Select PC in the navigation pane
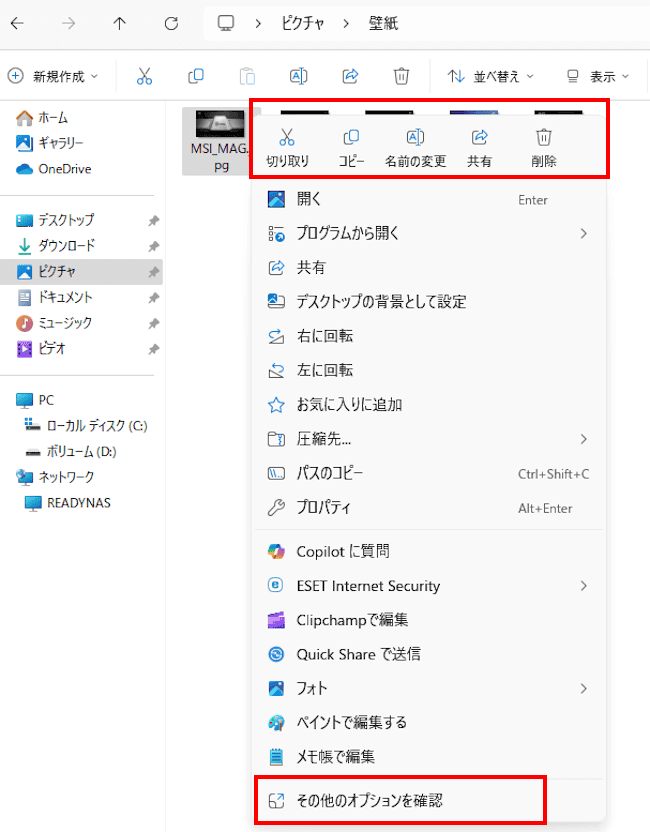 35,400
